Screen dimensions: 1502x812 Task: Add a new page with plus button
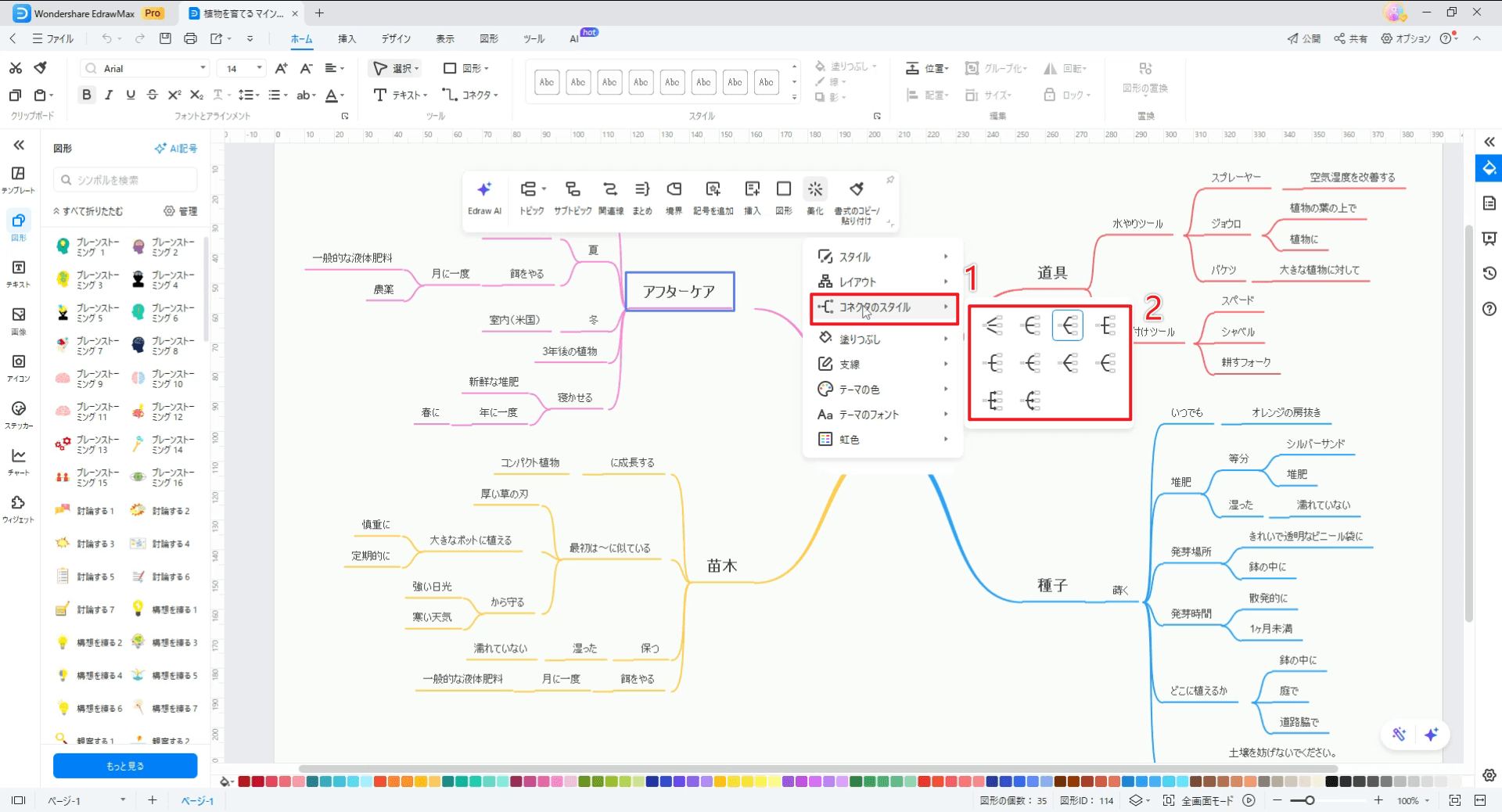(153, 800)
